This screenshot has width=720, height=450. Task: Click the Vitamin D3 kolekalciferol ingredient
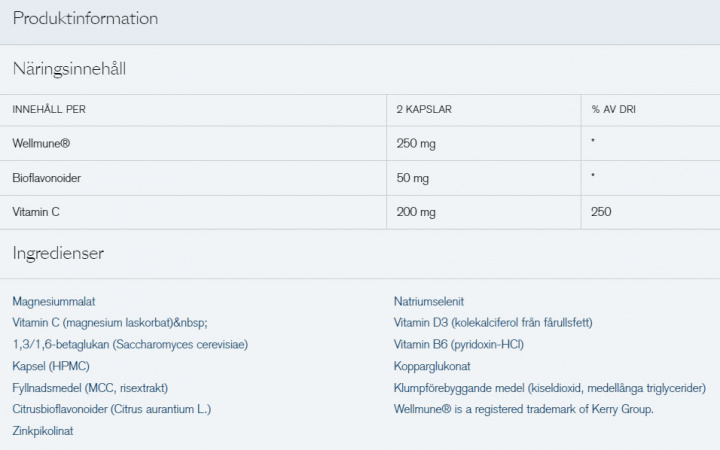tap(493, 322)
